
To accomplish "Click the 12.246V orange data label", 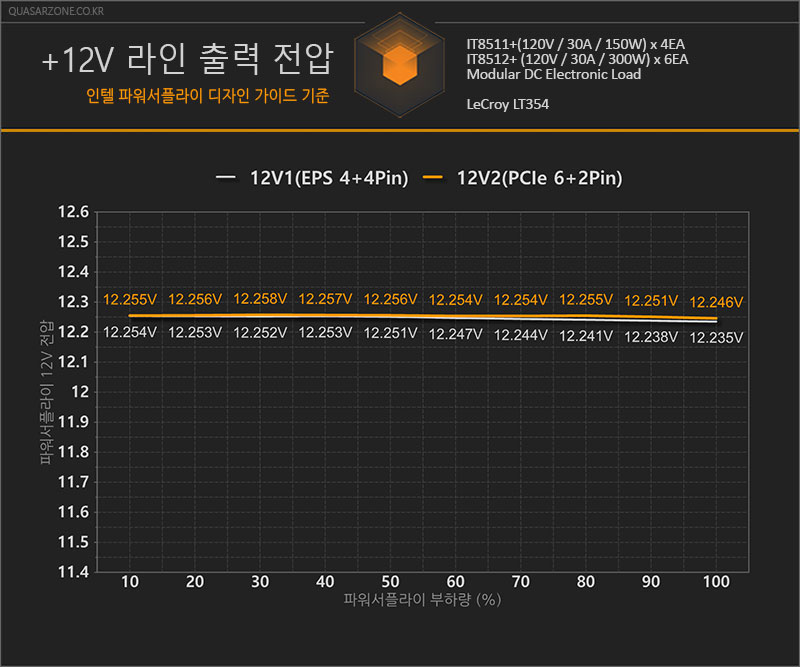I will pyautogui.click(x=716, y=302).
